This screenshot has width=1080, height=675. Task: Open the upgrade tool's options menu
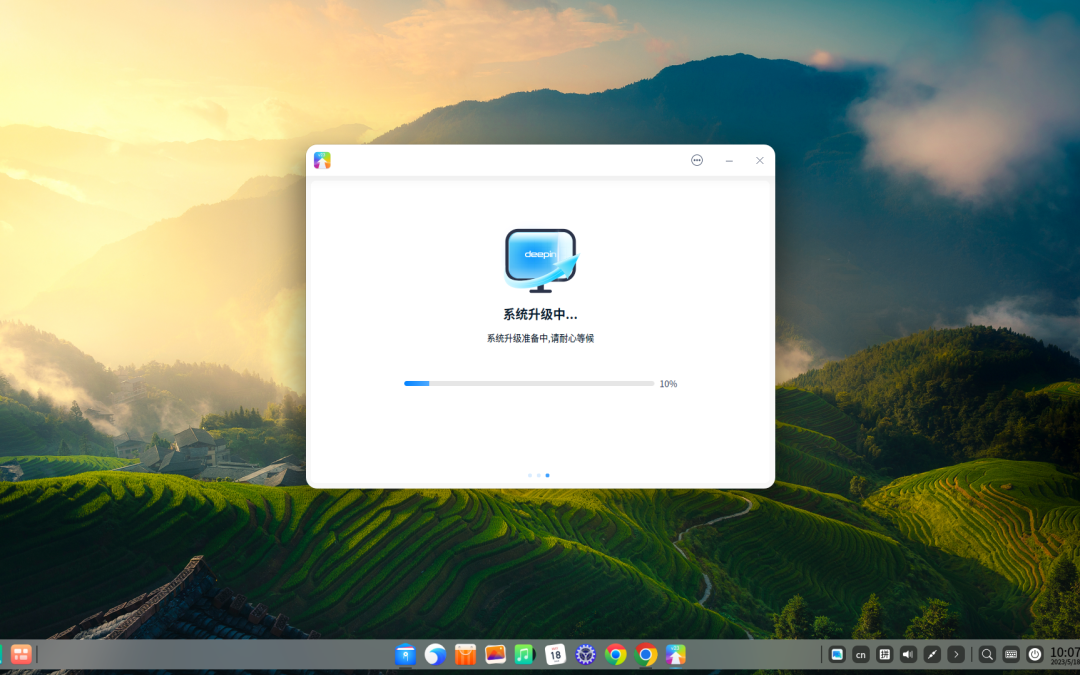click(x=696, y=160)
